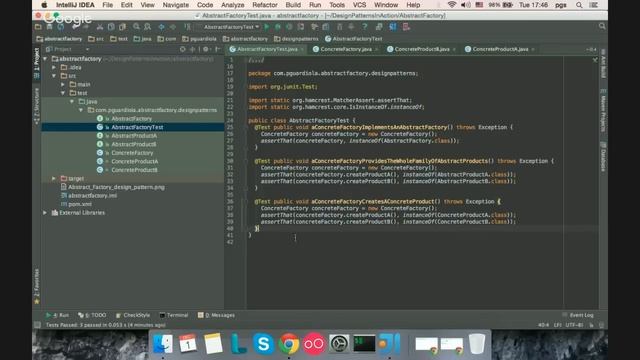Select pom.xml in the project tree
Screen dimensions: 640x360
[x=80, y=204]
